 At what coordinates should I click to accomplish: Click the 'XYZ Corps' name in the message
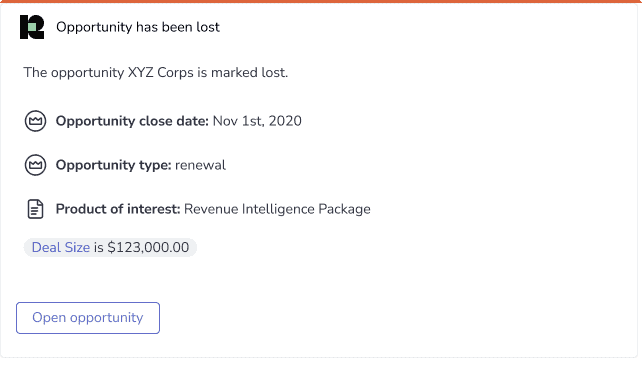(160, 73)
